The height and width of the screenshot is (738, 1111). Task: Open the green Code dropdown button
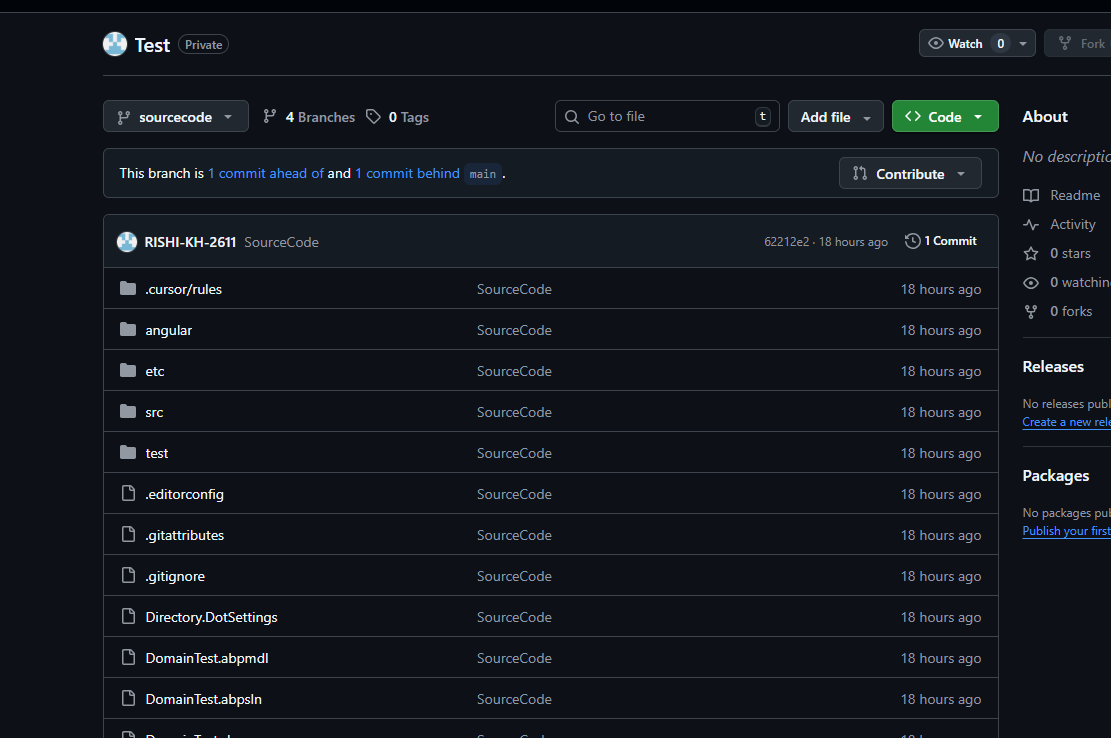tap(944, 117)
